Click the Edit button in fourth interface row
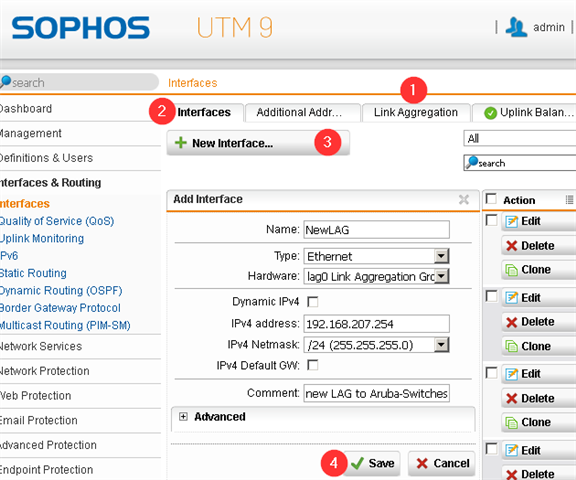Viewport: 576px width, 480px height. [539, 450]
